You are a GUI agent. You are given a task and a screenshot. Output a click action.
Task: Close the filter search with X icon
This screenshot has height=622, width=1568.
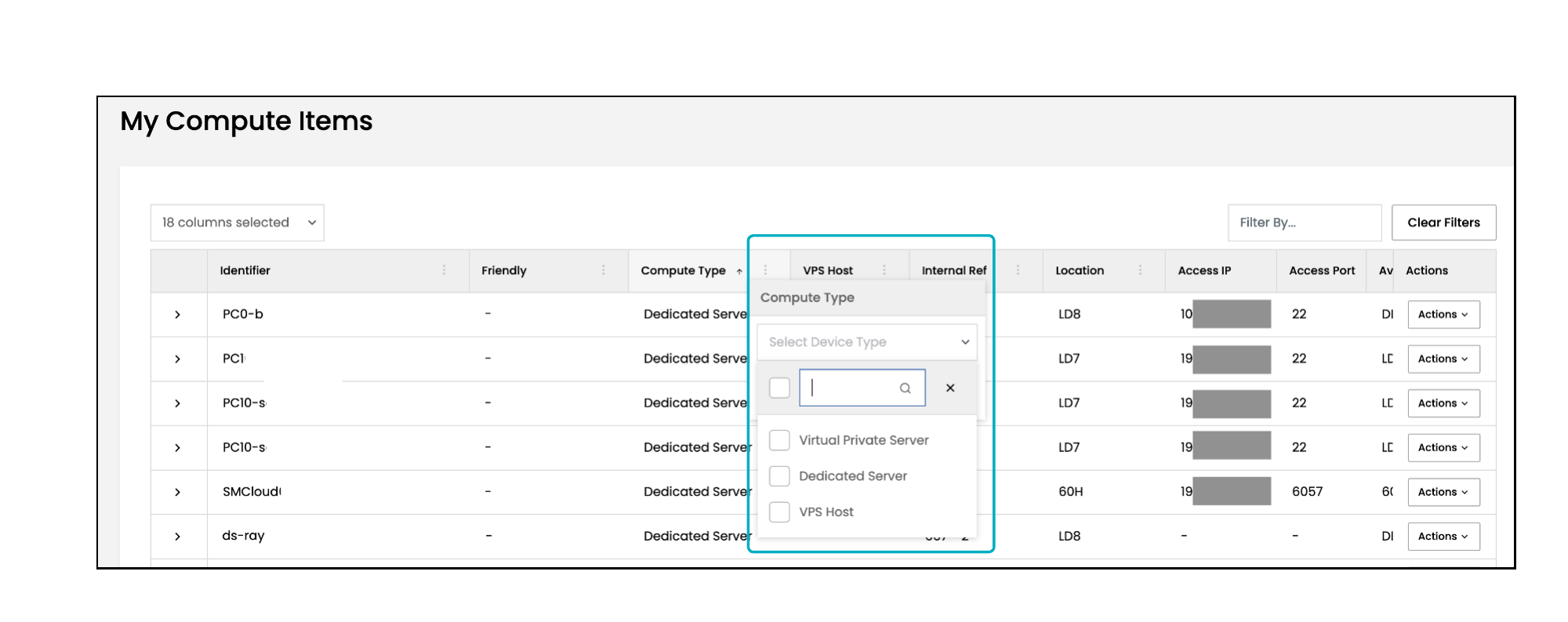[950, 388]
